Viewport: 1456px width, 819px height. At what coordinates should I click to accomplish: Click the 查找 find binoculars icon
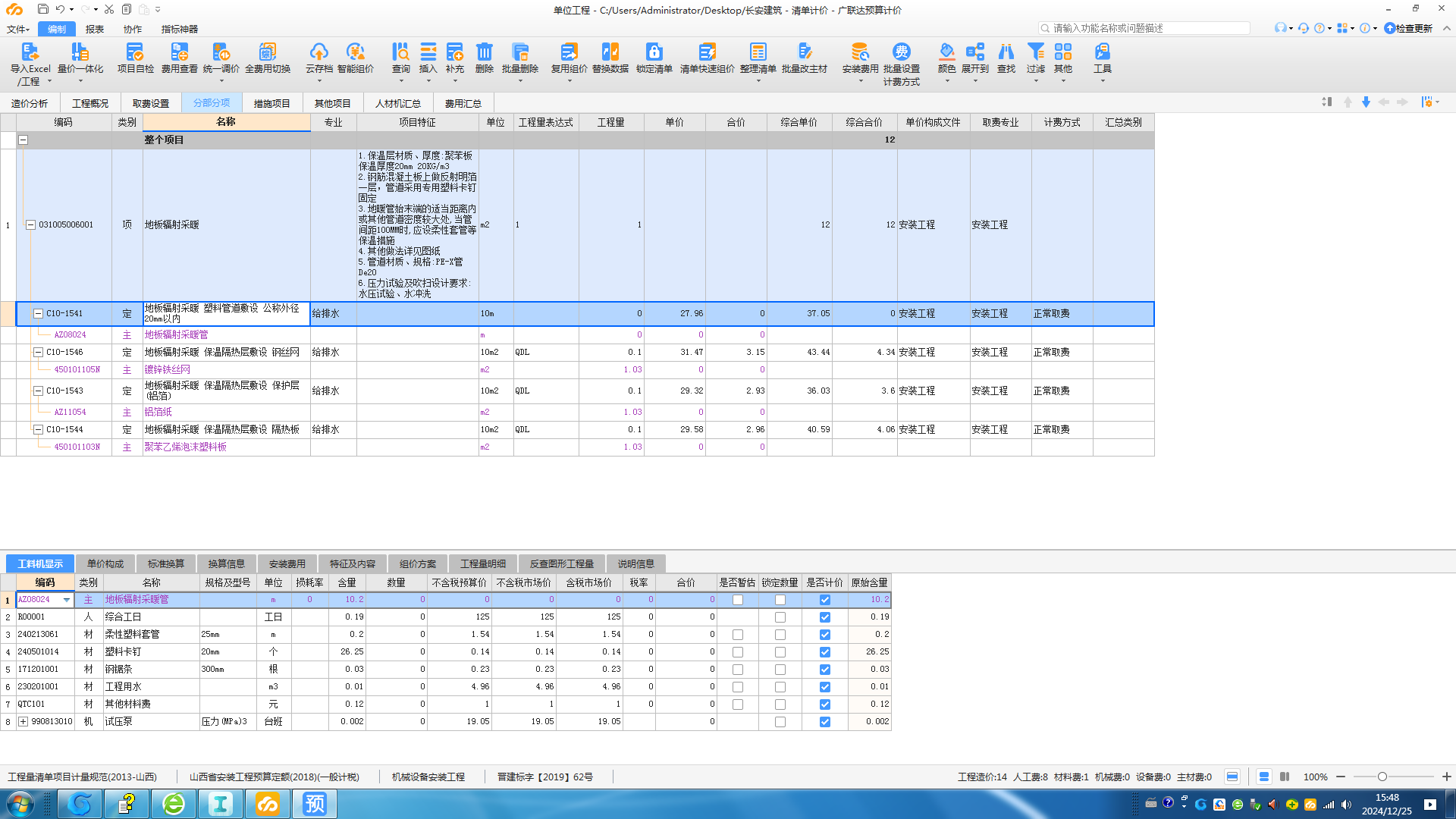(1006, 52)
